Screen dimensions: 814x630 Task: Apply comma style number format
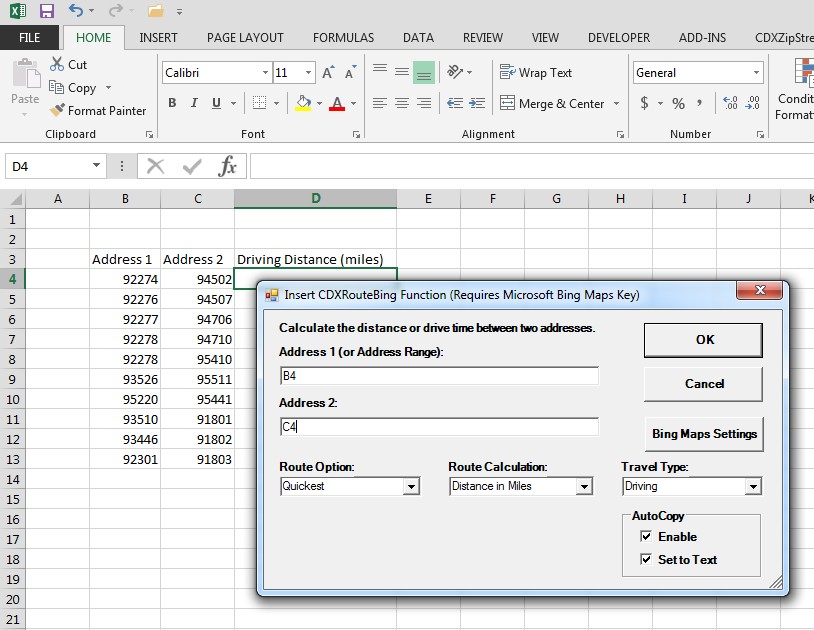pos(700,103)
